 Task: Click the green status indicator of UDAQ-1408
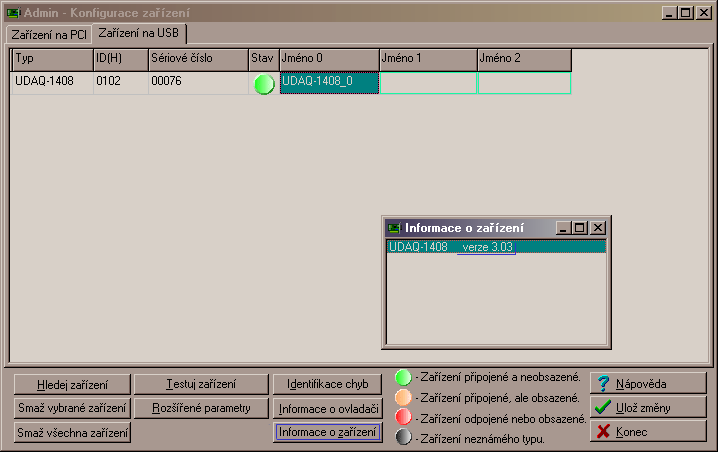point(264,84)
